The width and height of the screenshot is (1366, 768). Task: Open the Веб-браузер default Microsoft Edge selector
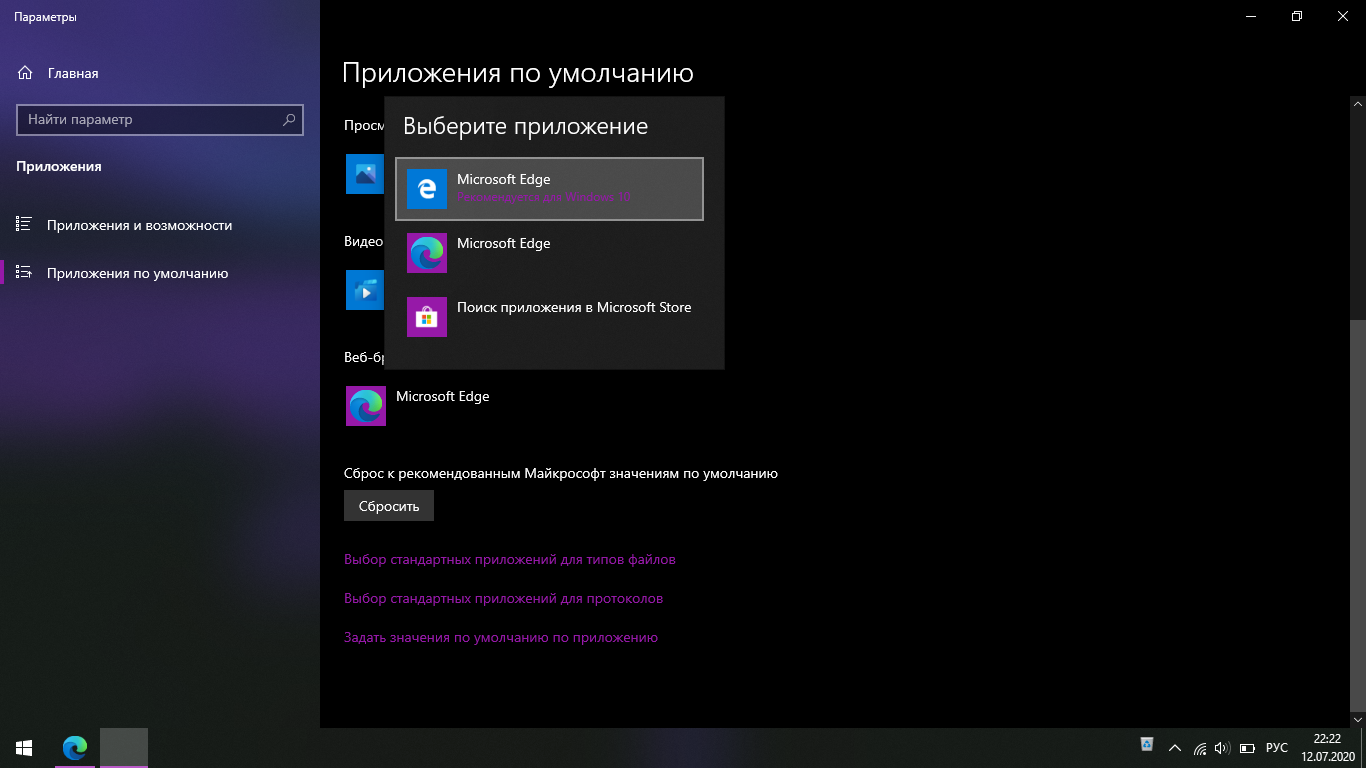pyautogui.click(x=420, y=406)
